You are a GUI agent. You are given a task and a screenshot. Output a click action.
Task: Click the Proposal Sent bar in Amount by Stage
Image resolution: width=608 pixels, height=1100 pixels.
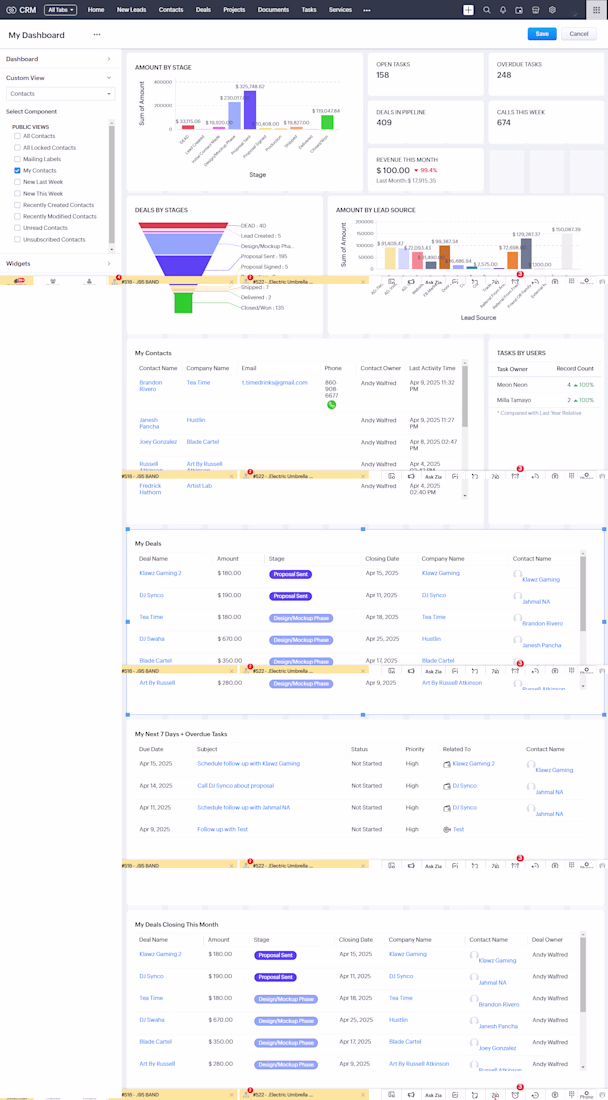250,110
